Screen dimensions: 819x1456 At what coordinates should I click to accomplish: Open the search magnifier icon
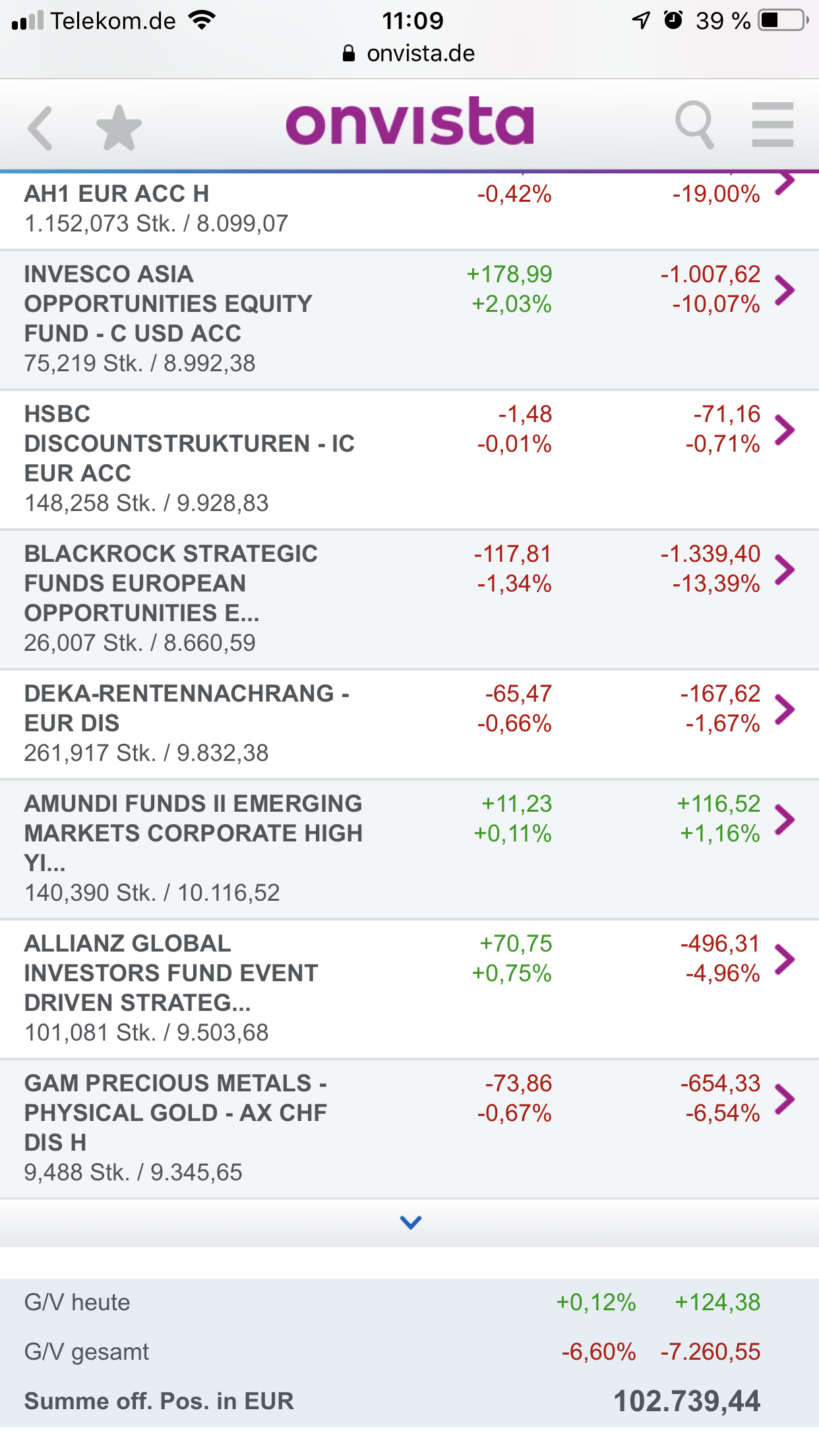(694, 125)
